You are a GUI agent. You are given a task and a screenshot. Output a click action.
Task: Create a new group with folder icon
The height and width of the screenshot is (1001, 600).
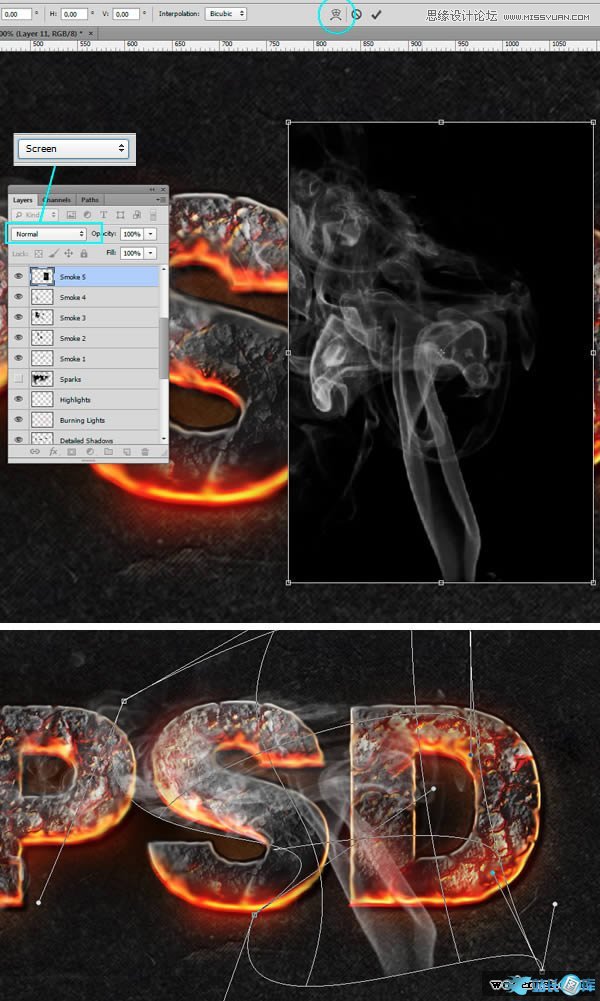point(108,452)
